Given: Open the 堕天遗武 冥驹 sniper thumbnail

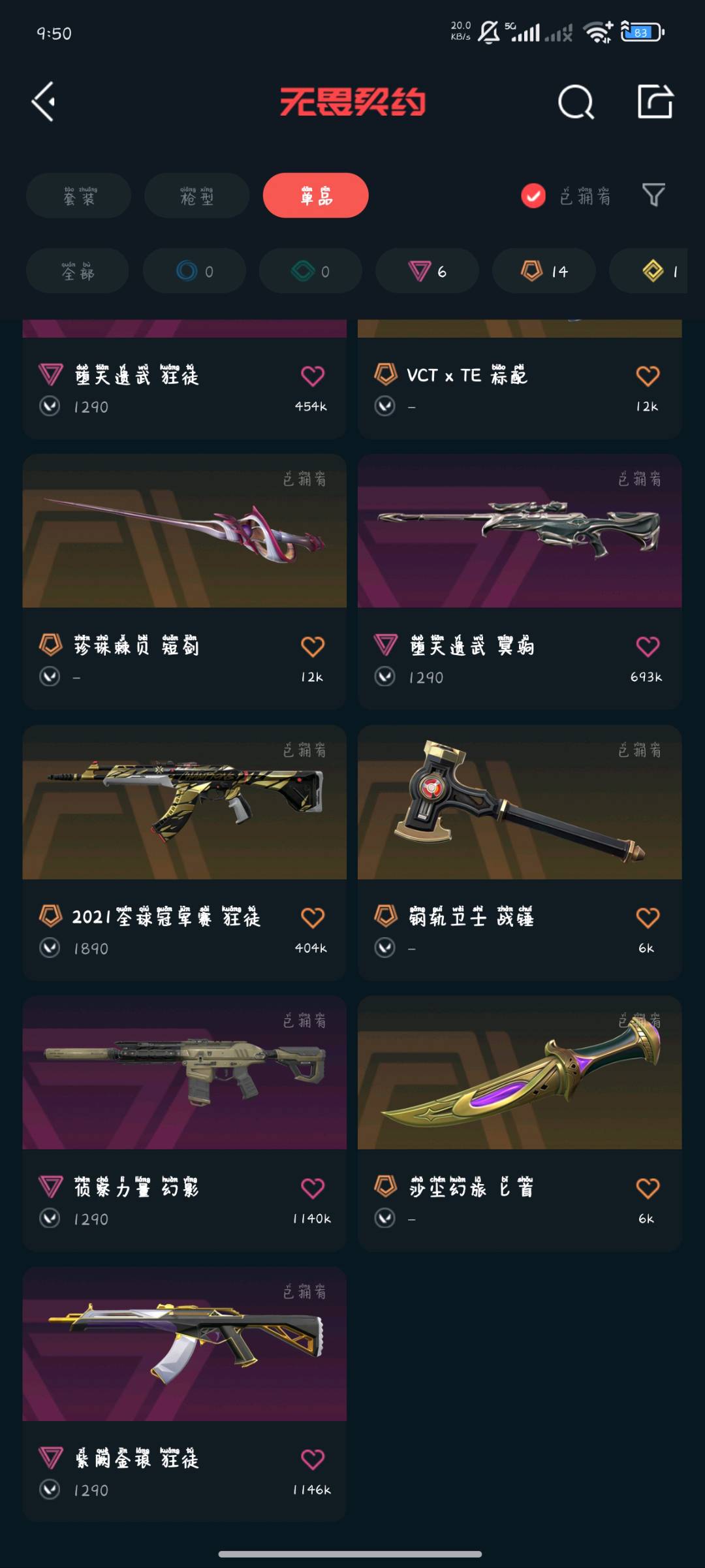Looking at the screenshot, I should [520, 531].
